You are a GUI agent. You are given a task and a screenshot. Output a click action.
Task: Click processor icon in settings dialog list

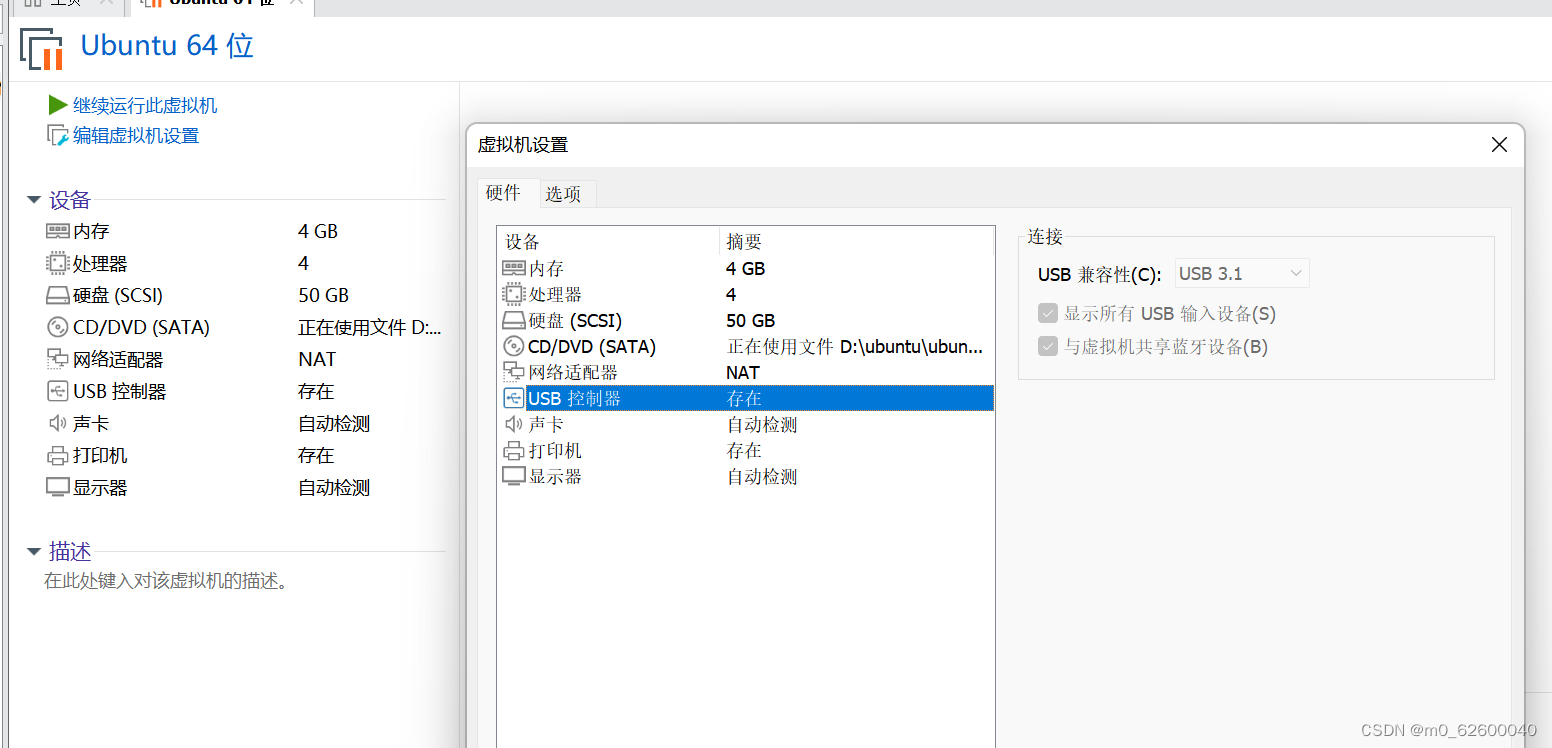[x=513, y=294]
